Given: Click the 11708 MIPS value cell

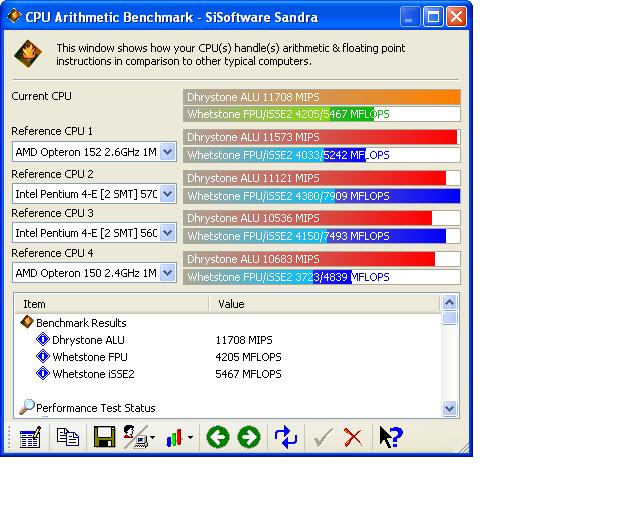Looking at the screenshot, I should click(x=244, y=340).
